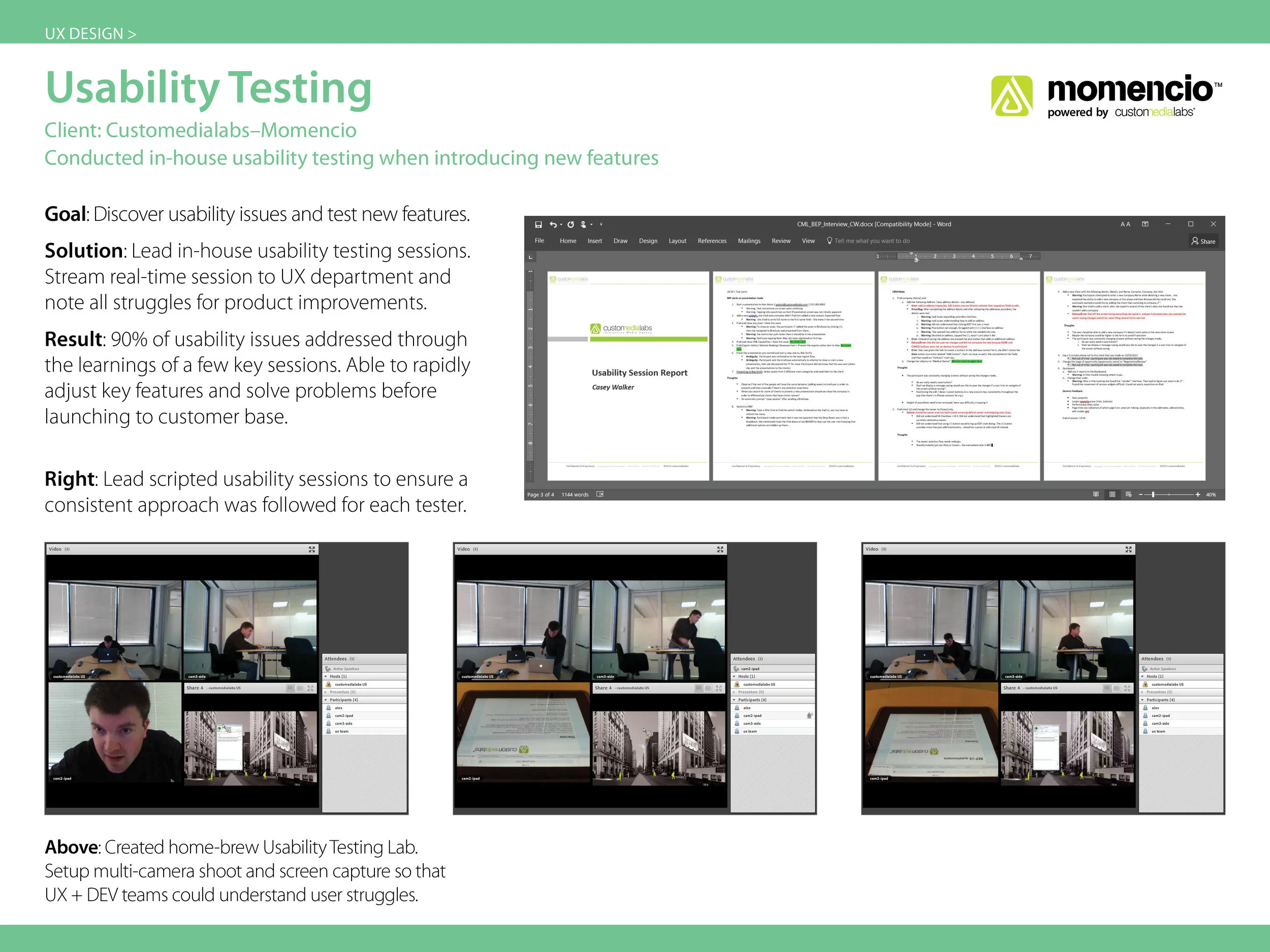
Task: Maximize the Share 4 pod in the left meeting
Action: tap(310, 688)
